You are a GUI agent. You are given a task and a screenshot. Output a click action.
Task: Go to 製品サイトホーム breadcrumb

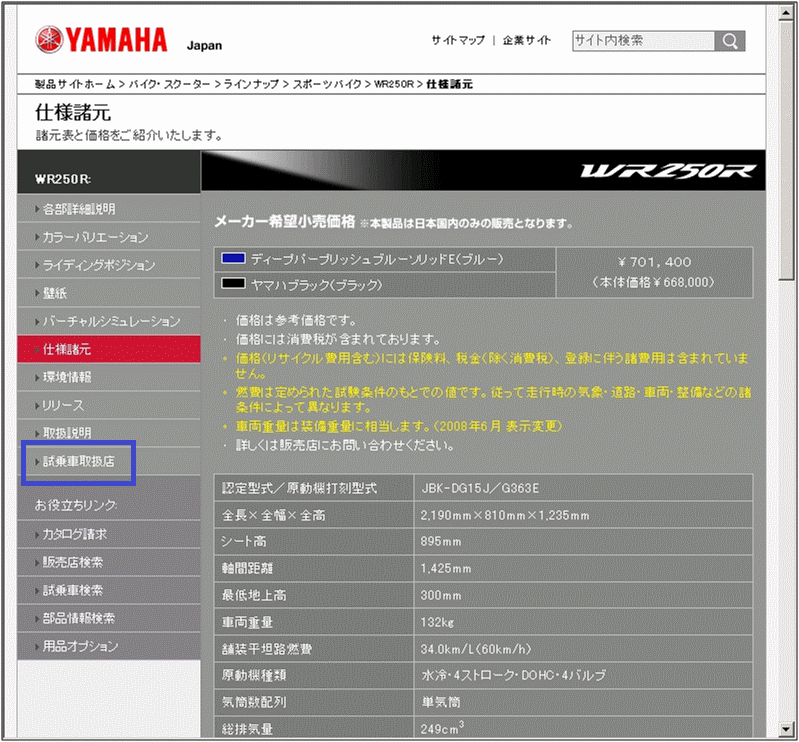pyautogui.click(x=75, y=84)
